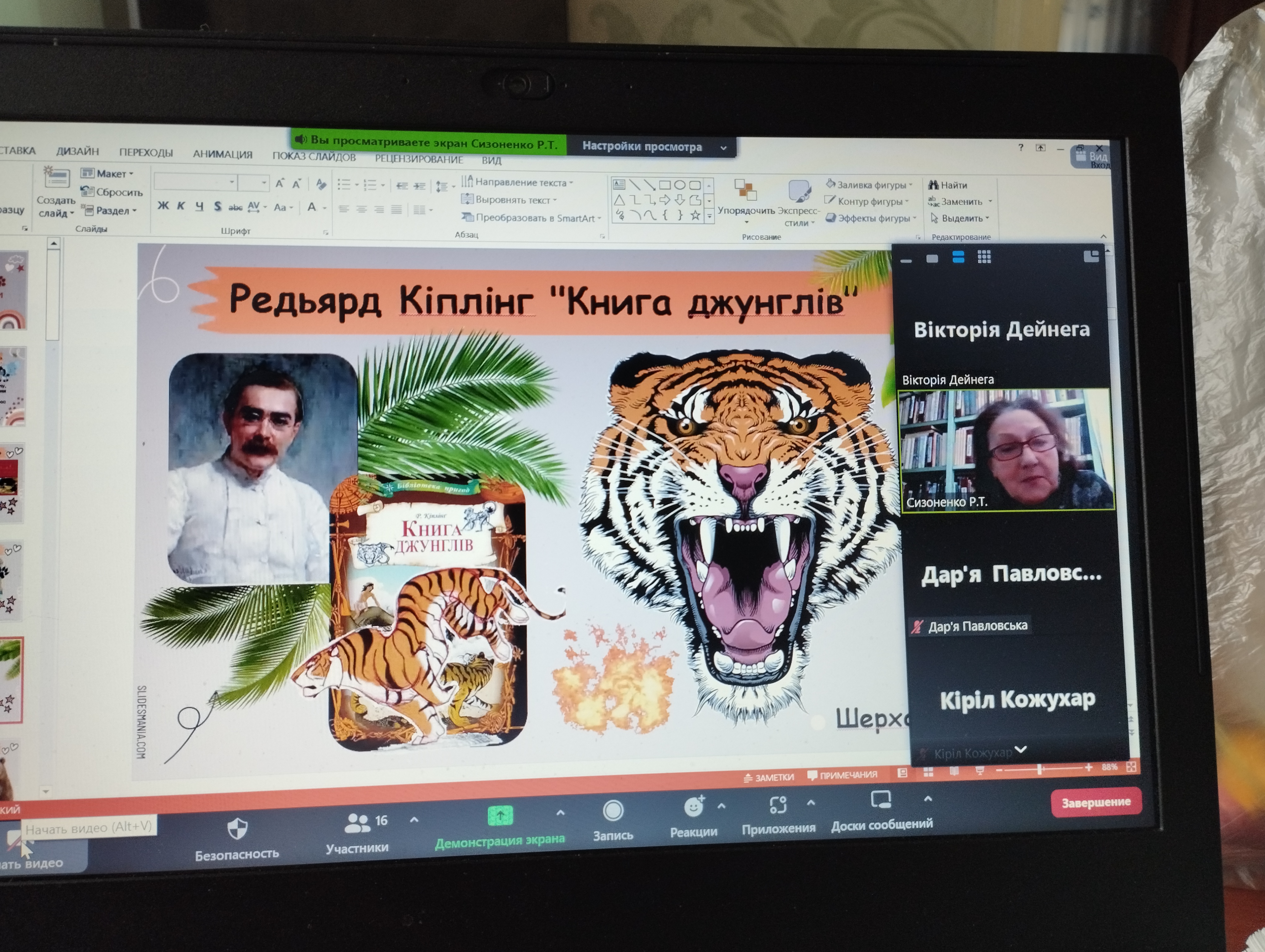
Task: Open the Доски сообщений whiteboards icon
Action: tap(881, 800)
